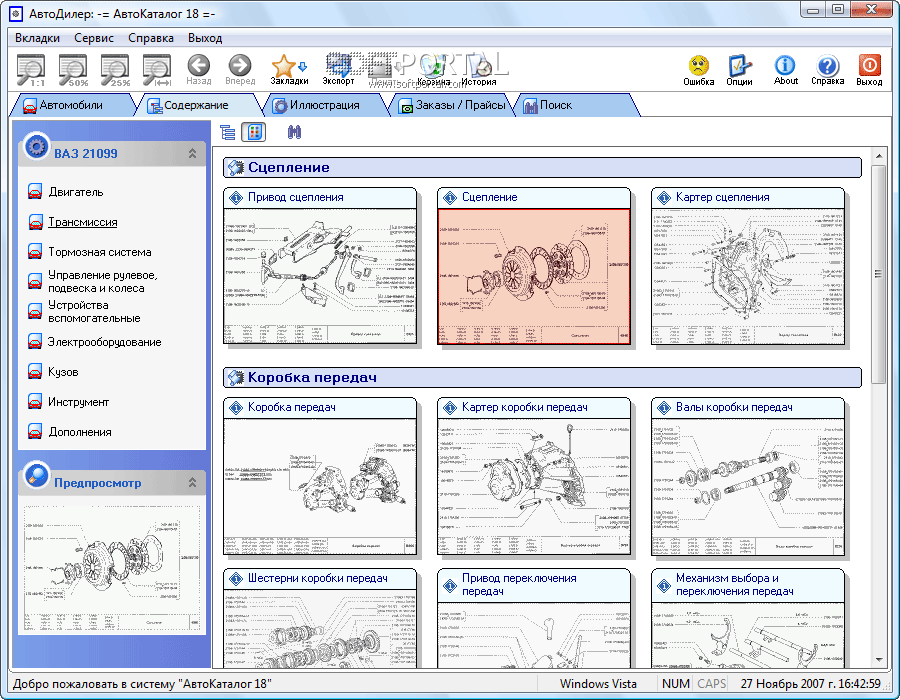This screenshot has height=700, width=900.
Task: Switch to the Заказы / Прайсы tab
Action: (453, 105)
